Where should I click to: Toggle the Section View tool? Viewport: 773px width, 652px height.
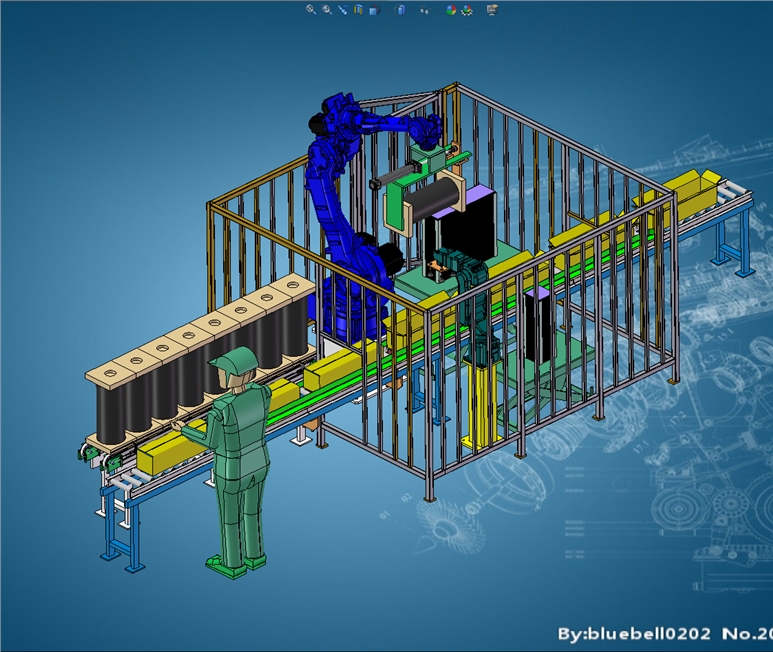coord(358,9)
